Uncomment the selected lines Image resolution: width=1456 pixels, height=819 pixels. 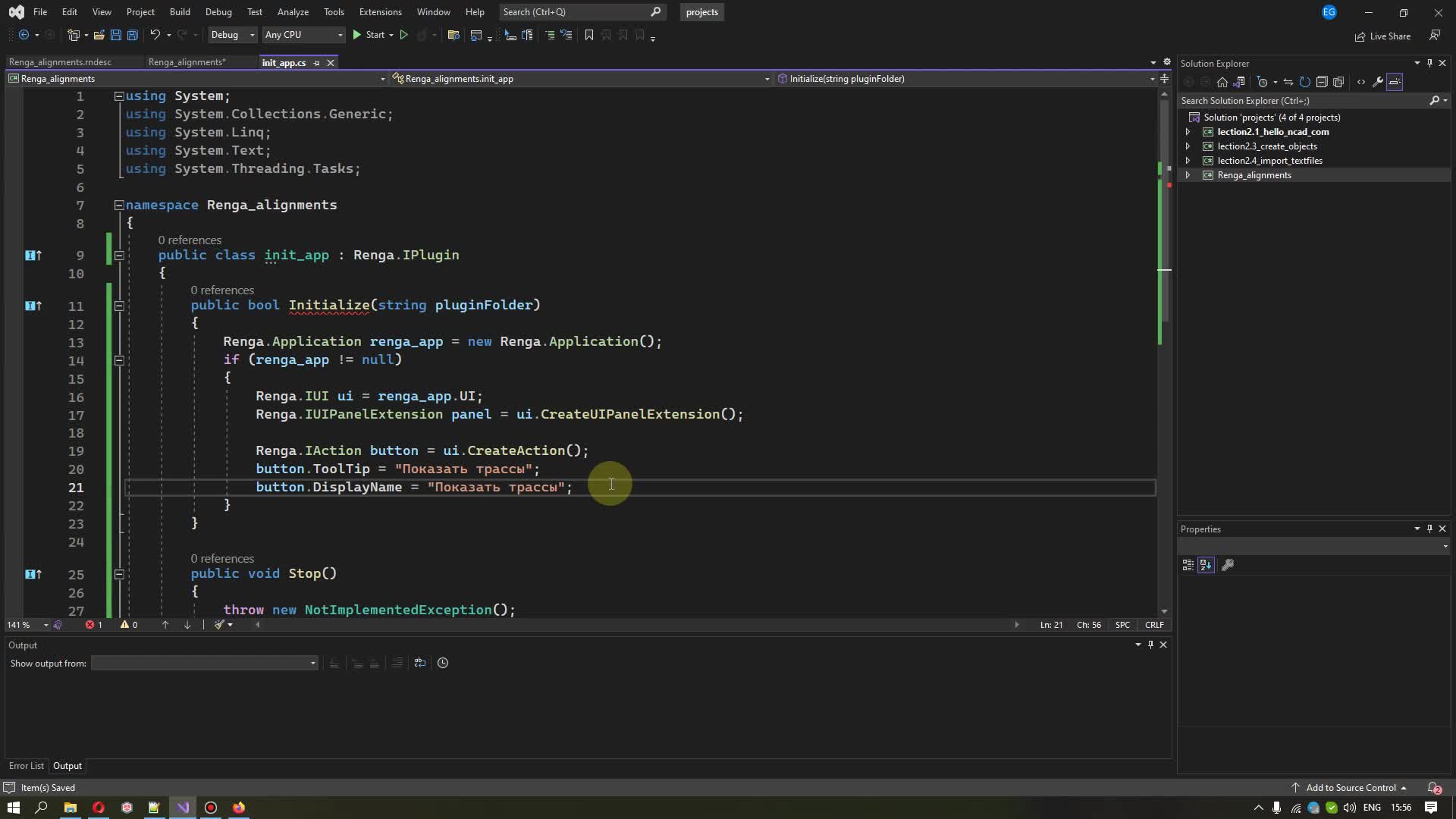point(566,35)
